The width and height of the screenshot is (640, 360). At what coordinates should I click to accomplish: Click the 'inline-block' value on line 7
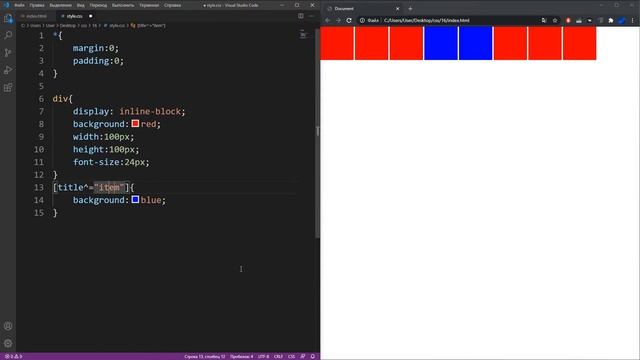(150, 111)
